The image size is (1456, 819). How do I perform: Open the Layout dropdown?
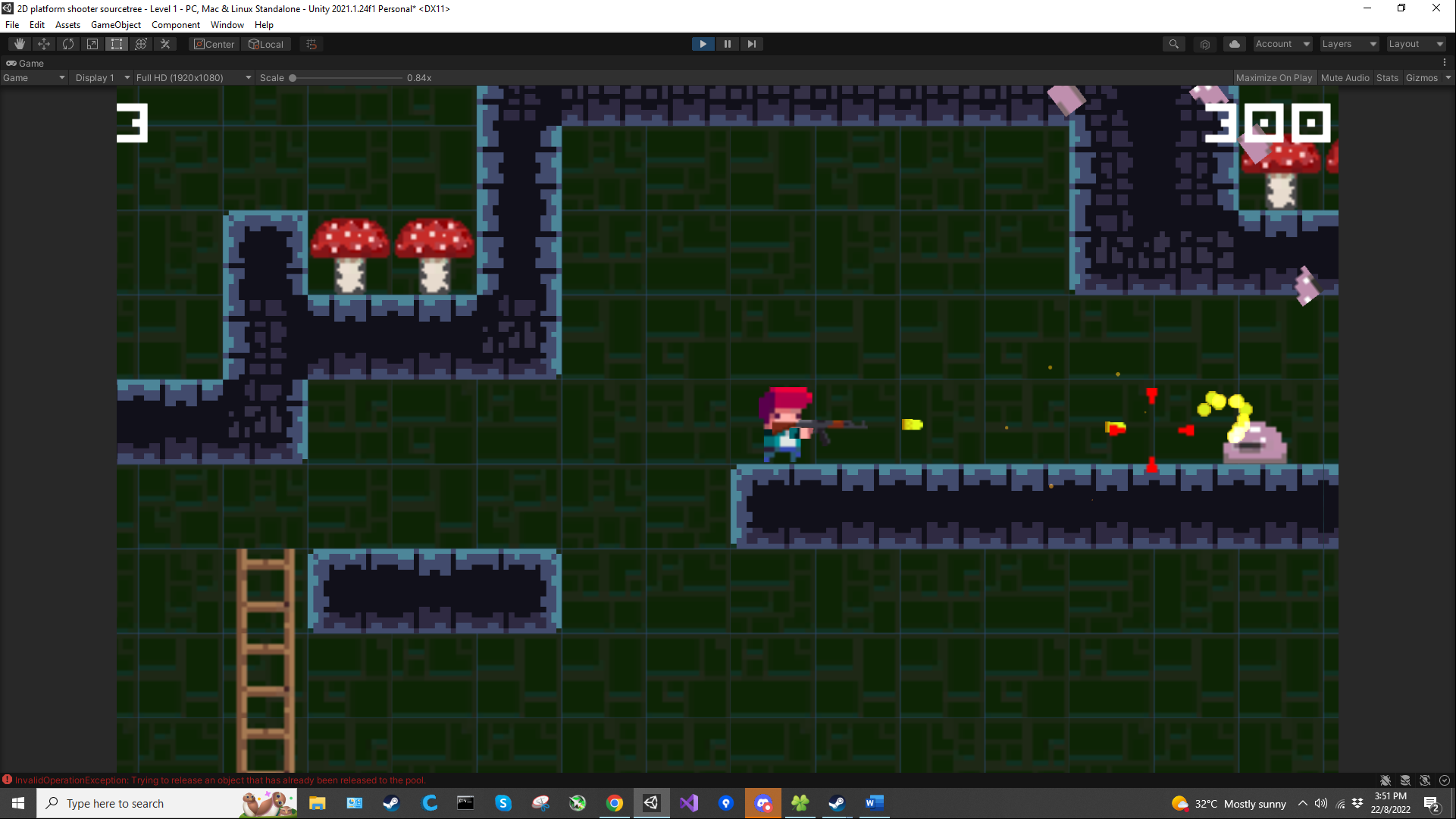[x=1416, y=44]
